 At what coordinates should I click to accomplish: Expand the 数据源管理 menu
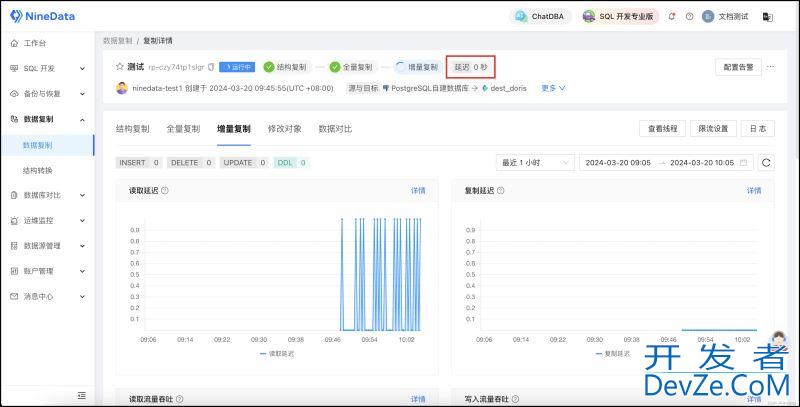[82, 246]
